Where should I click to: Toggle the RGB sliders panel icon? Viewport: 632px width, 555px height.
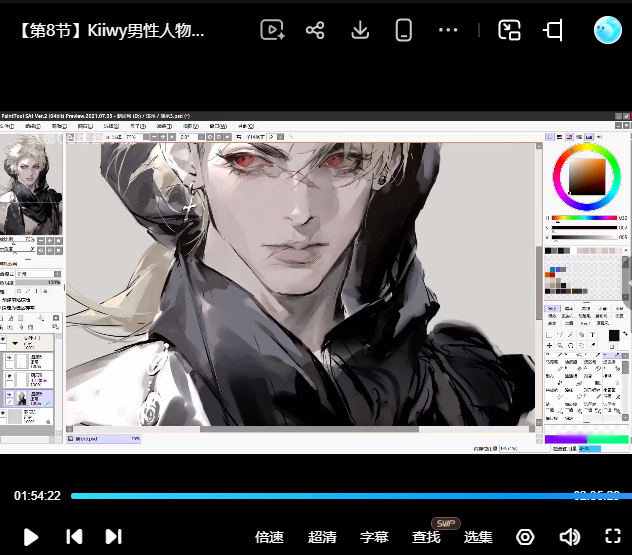pyautogui.click(x=559, y=137)
